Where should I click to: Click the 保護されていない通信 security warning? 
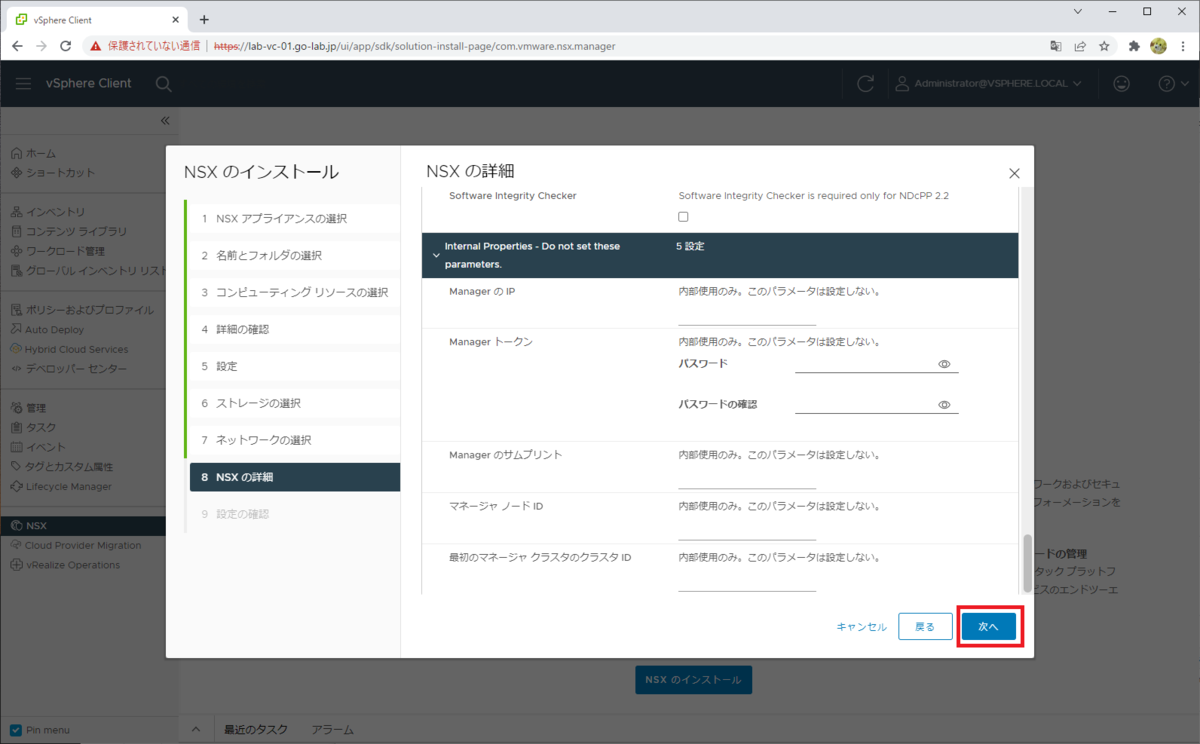click(145, 46)
